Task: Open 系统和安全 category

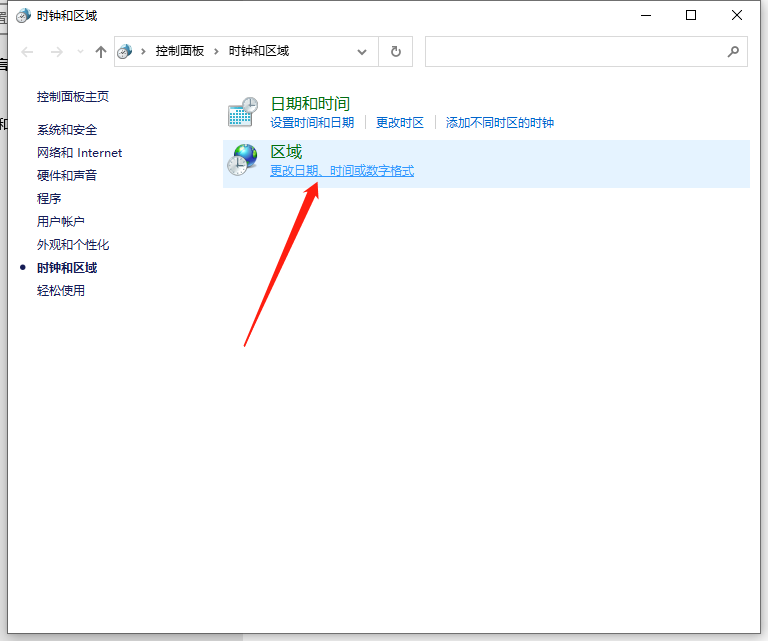Action: 67,130
